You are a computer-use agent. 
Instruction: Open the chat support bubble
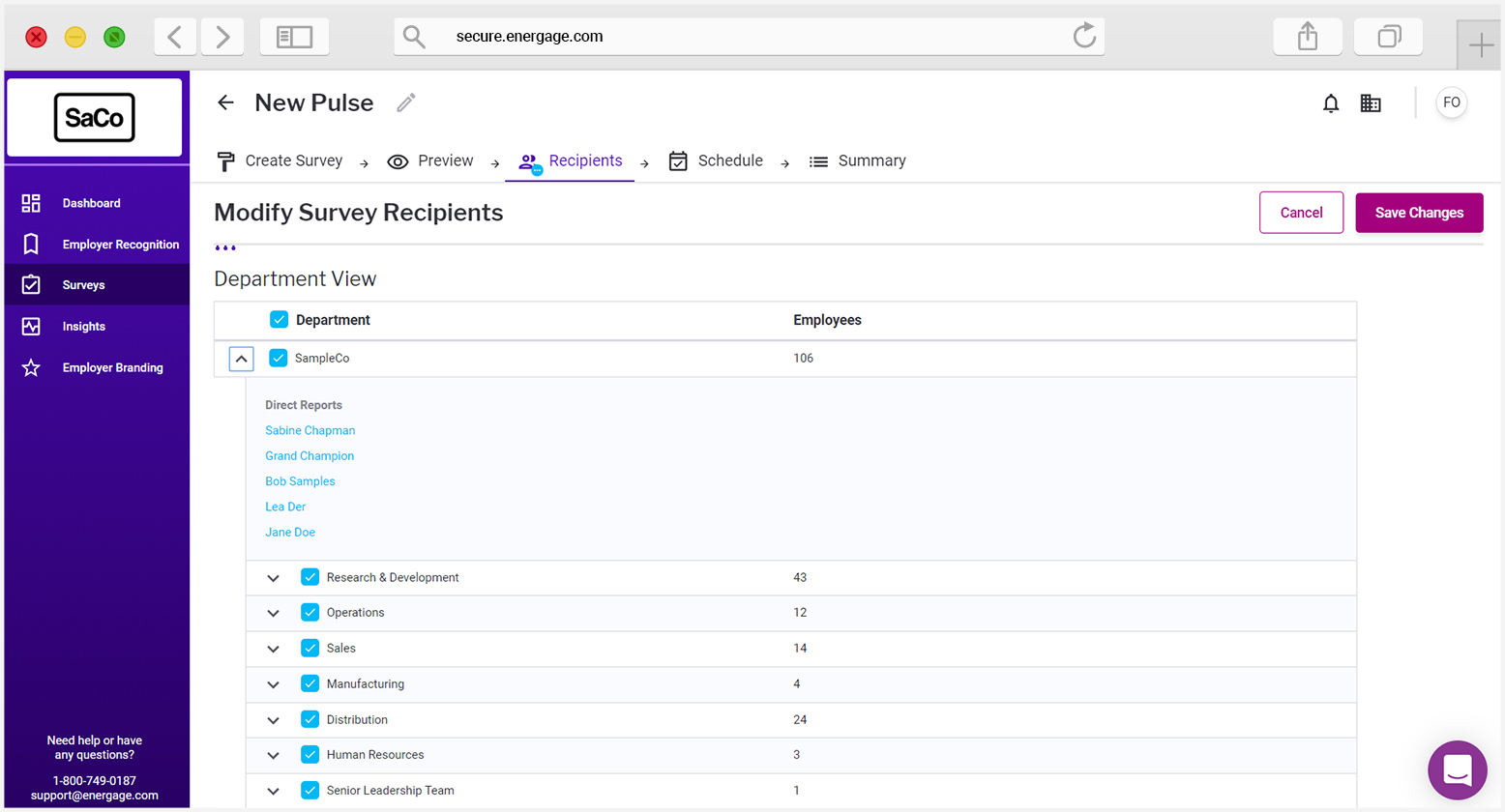(1458, 770)
